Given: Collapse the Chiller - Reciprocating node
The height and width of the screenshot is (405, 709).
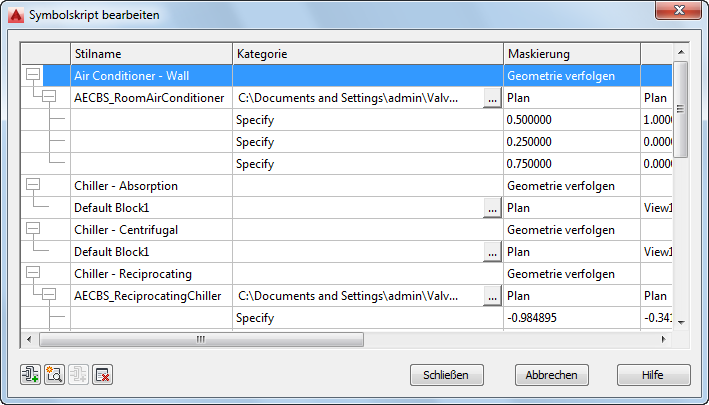Looking at the screenshot, I should click(33, 273).
